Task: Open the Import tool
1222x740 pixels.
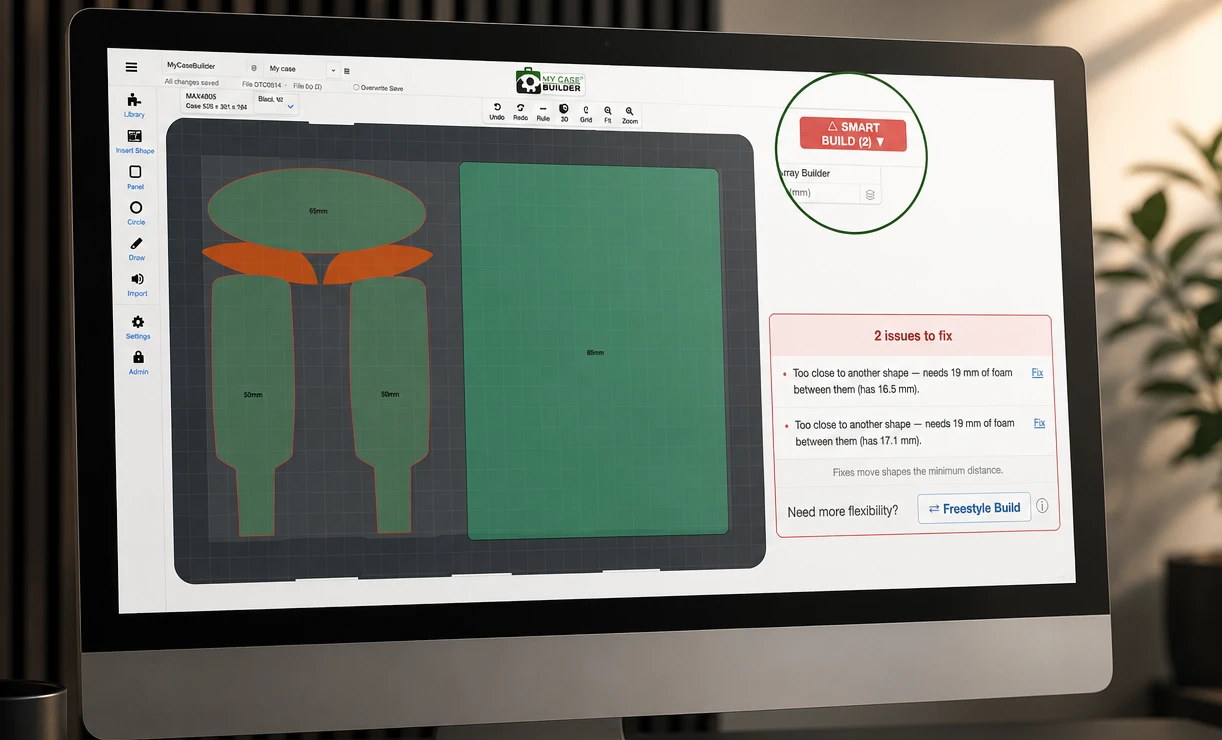Action: click(x=137, y=285)
